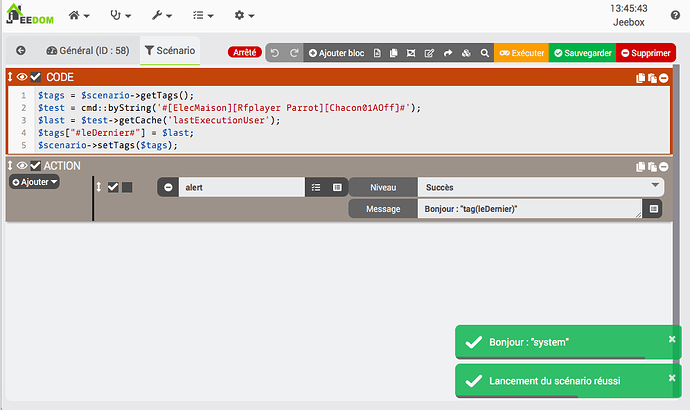Click the Jeebox name label
The width and height of the screenshot is (690, 410).
click(629, 22)
